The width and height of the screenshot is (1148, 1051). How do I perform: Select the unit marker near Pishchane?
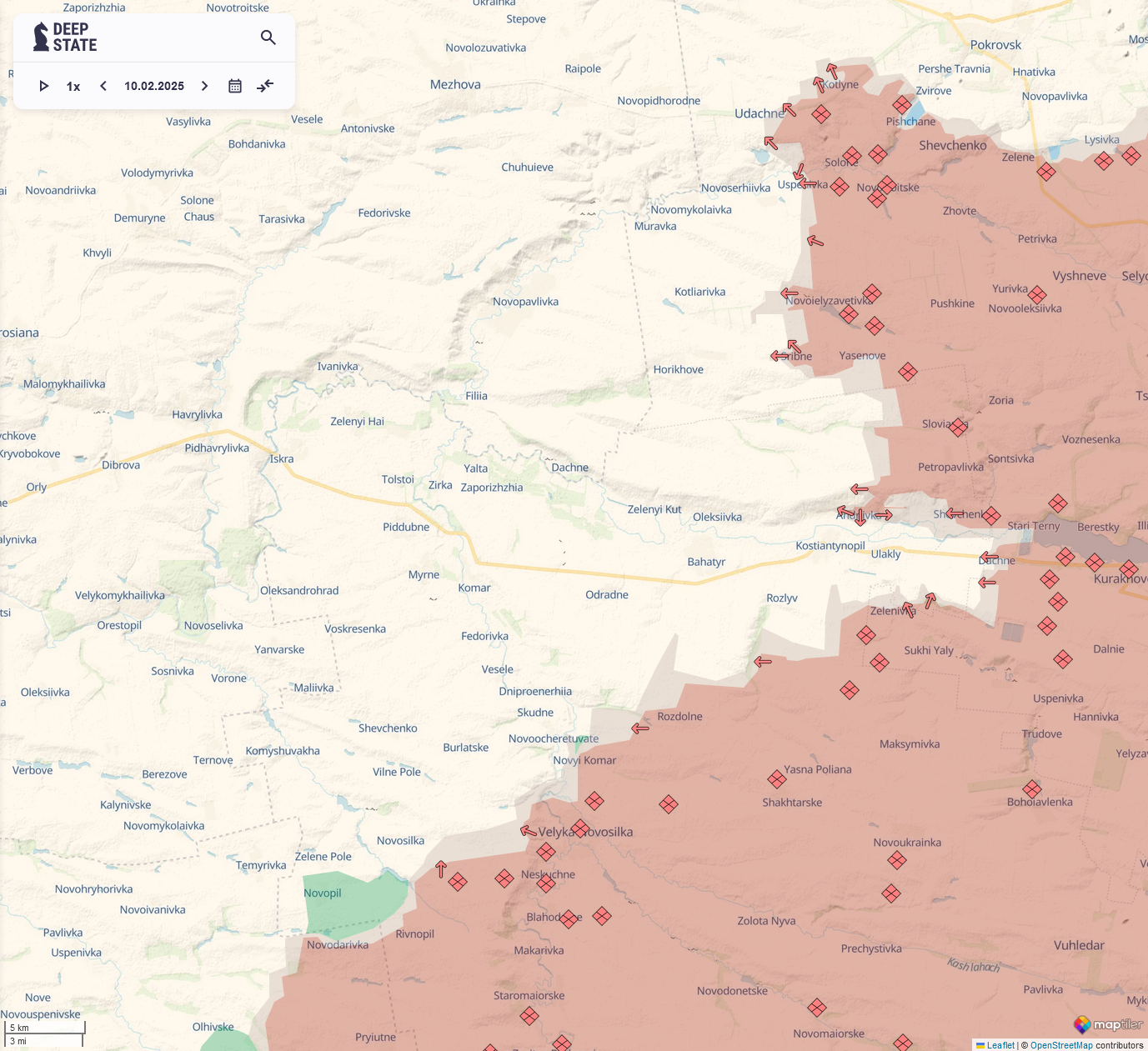[x=902, y=105]
